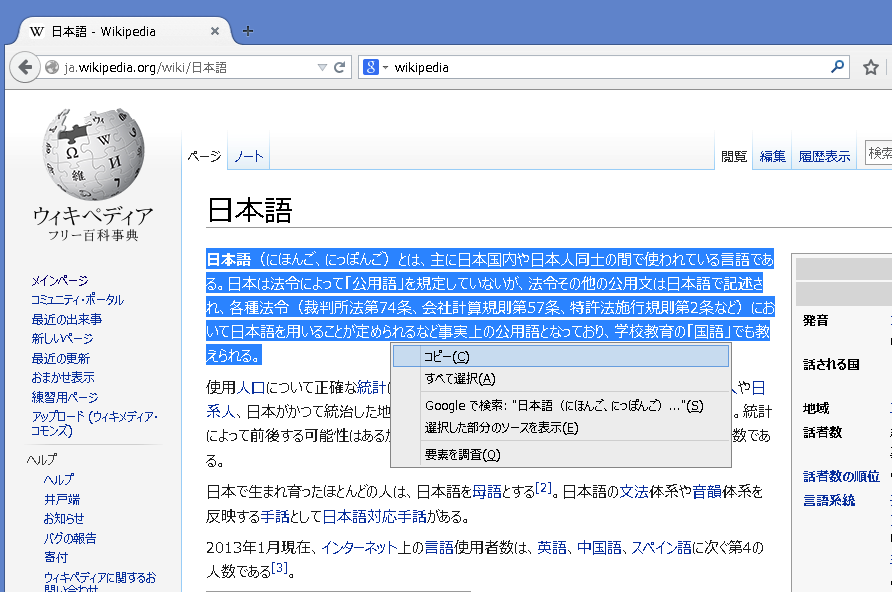Choose コピー(C) from the context menu
This screenshot has width=892, height=592.
[561, 357]
